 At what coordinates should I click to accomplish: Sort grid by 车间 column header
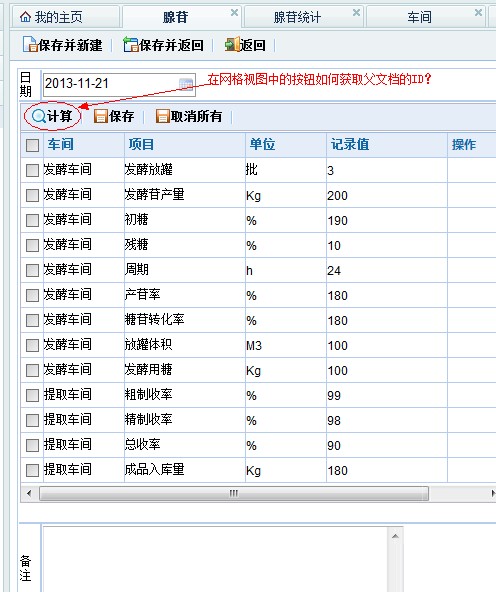coord(60,145)
